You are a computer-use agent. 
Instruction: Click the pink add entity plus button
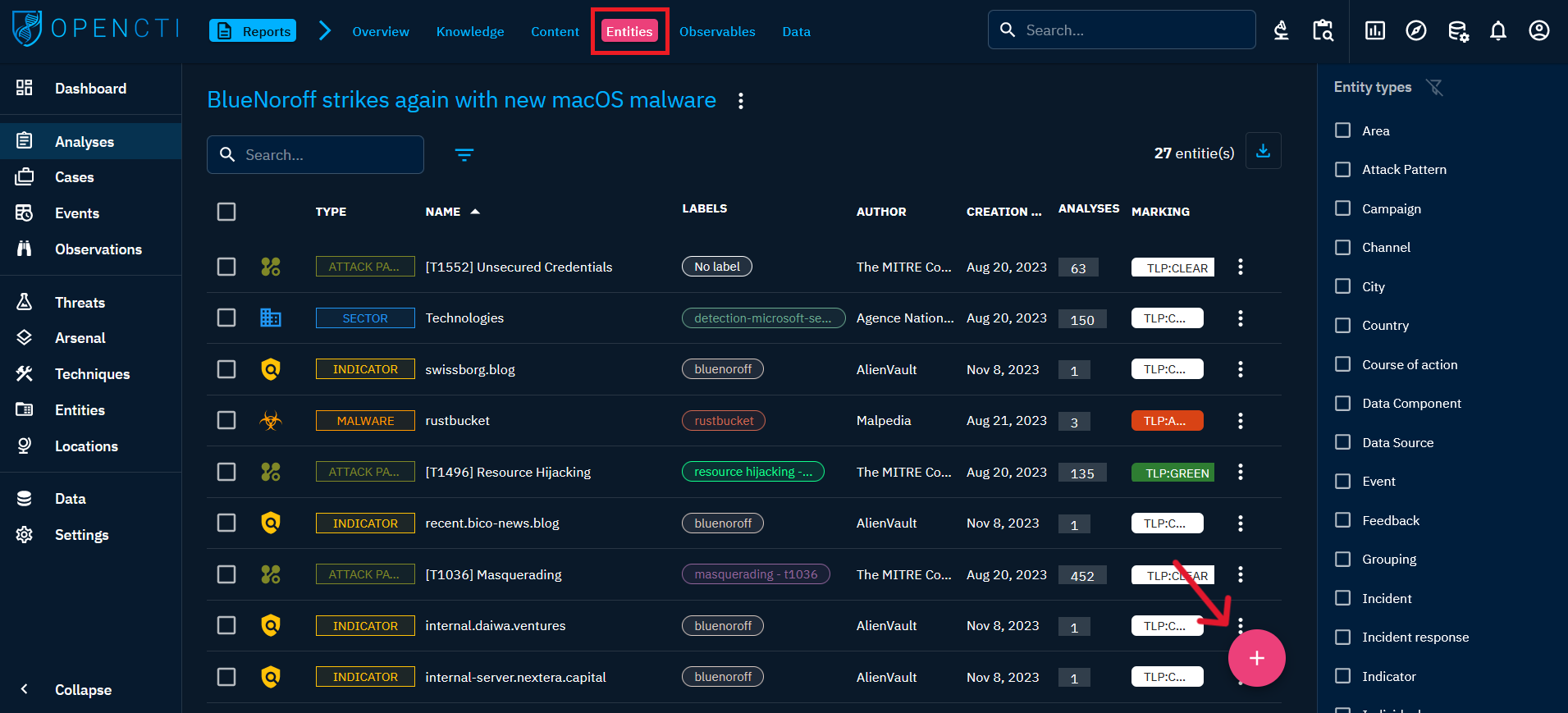click(1255, 658)
